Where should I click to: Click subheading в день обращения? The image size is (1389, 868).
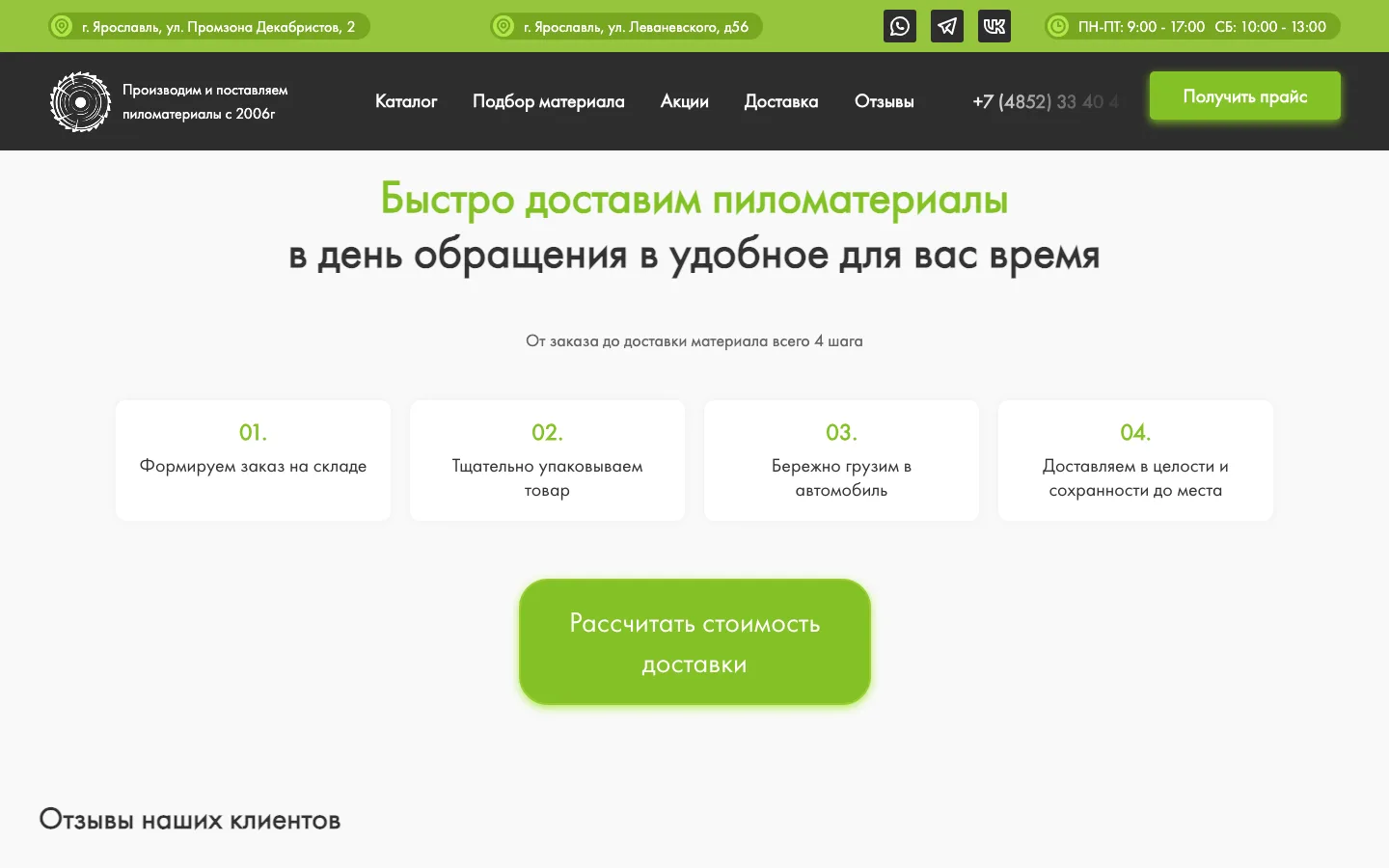click(694, 256)
